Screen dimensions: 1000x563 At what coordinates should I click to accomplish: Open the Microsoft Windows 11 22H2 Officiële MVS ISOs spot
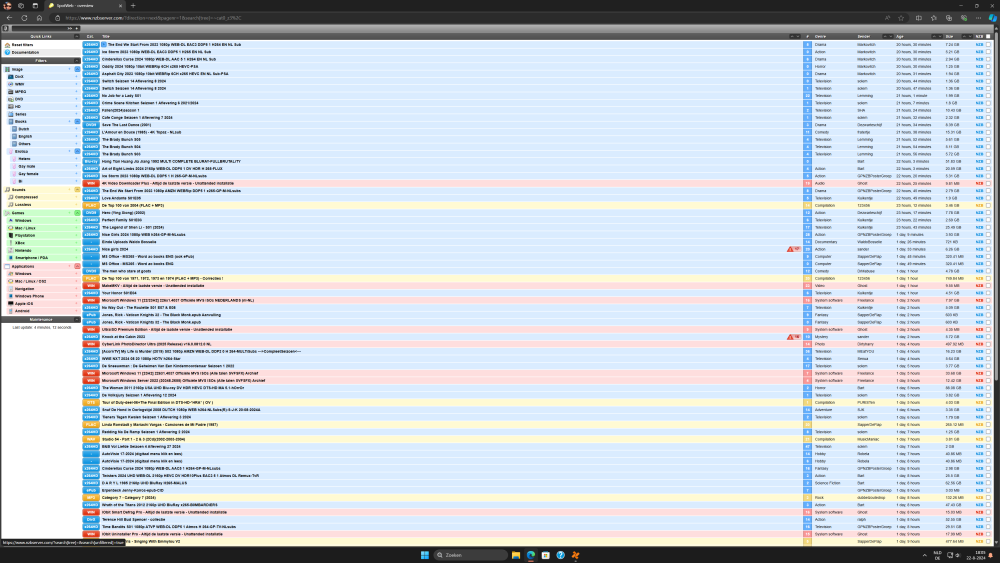click(178, 300)
